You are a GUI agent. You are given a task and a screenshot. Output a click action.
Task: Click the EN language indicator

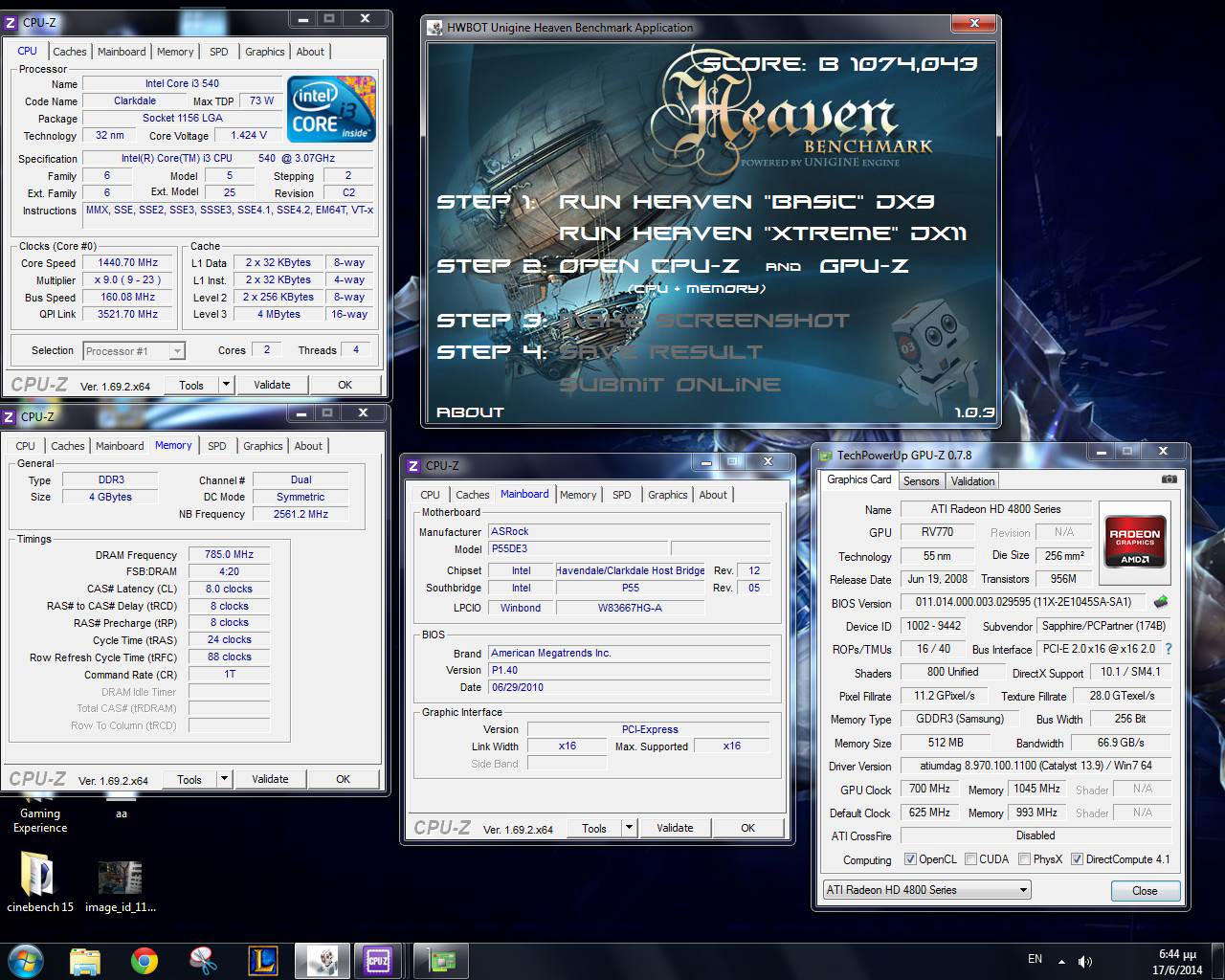[1035, 959]
